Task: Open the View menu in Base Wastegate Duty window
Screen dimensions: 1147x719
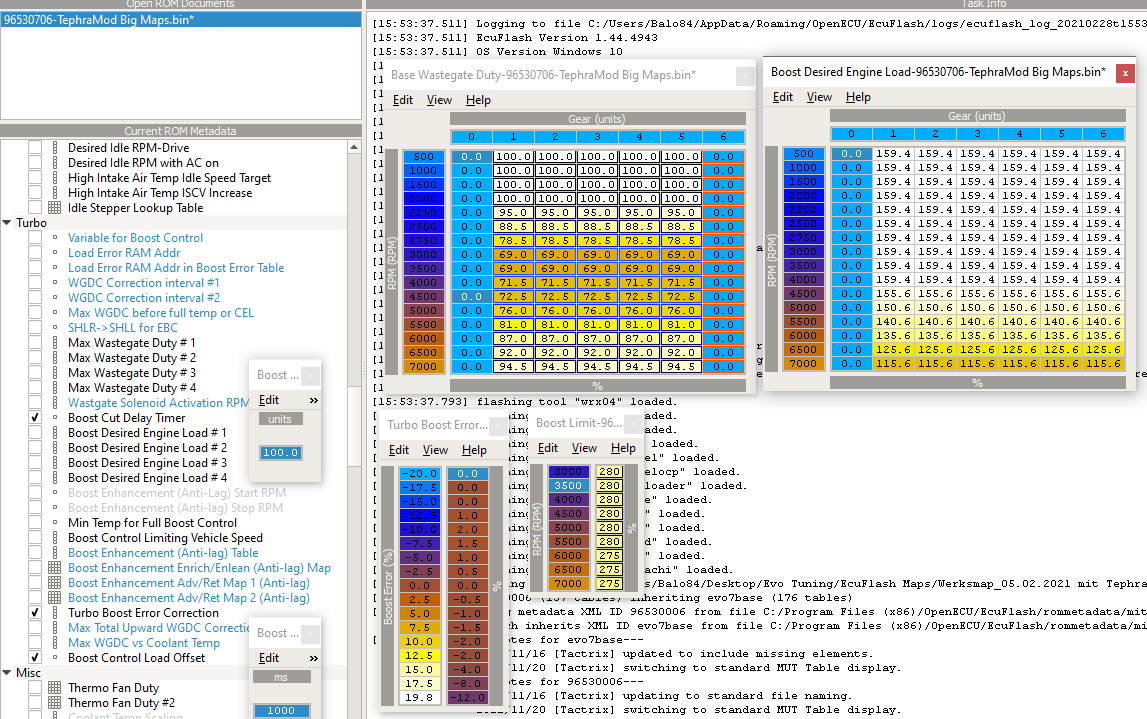Action: point(439,100)
